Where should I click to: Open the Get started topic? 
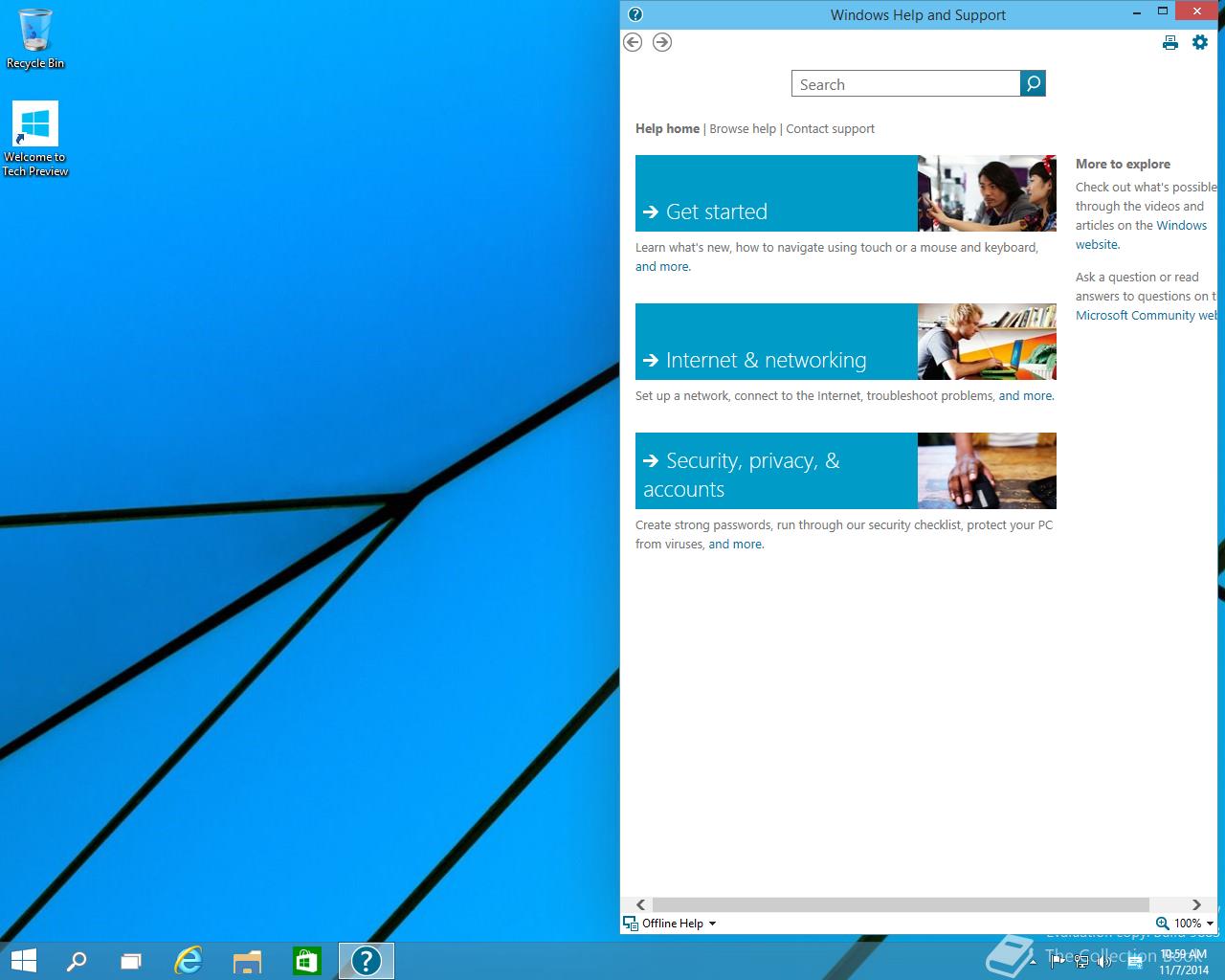pos(776,193)
